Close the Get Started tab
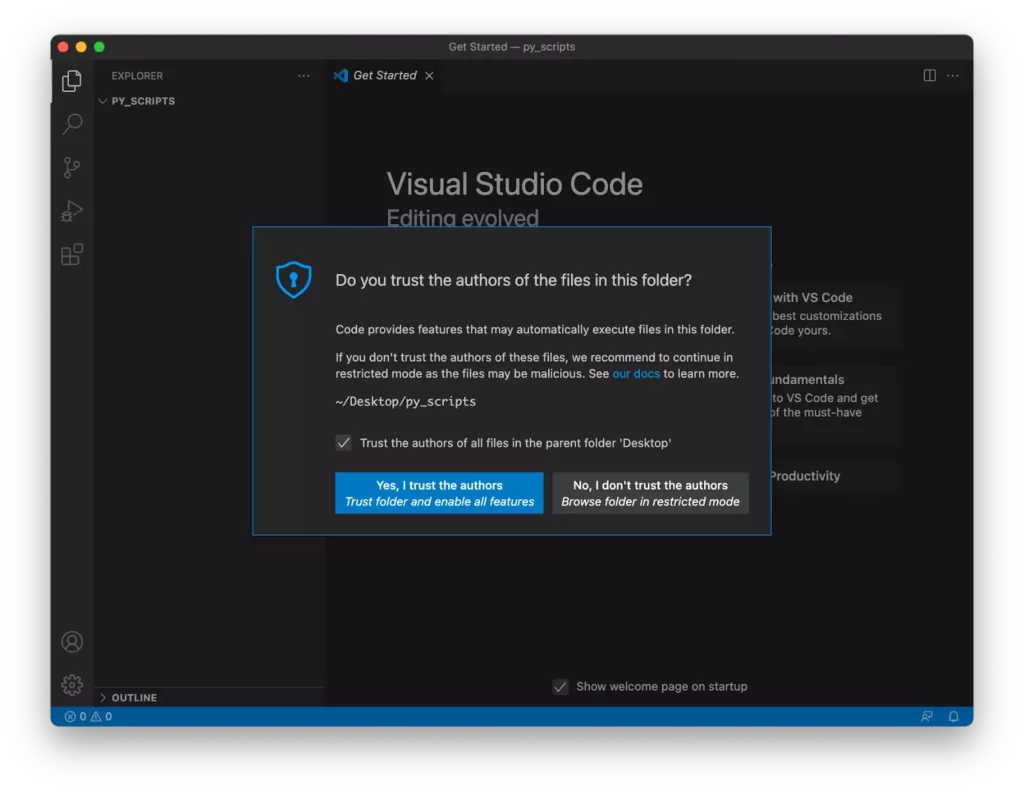 [x=430, y=76]
